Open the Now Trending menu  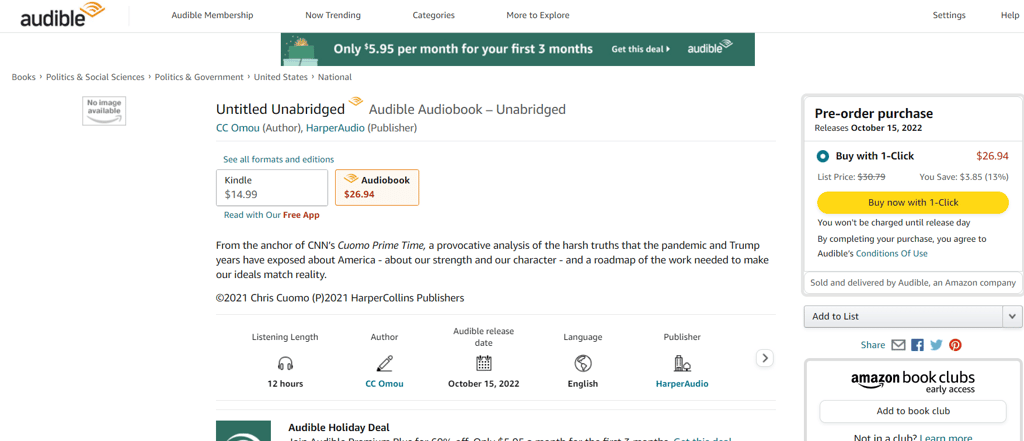pos(333,15)
